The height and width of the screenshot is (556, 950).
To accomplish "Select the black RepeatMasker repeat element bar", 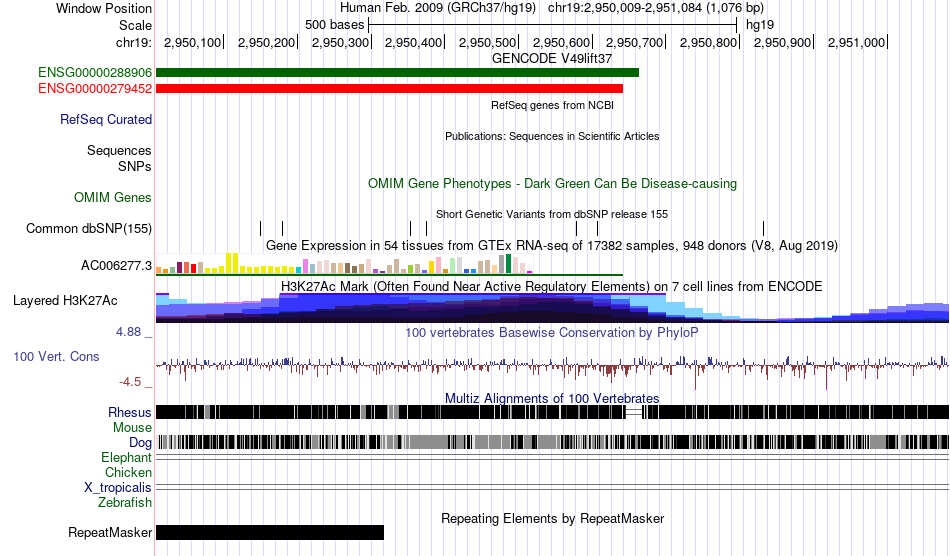I will [x=270, y=532].
